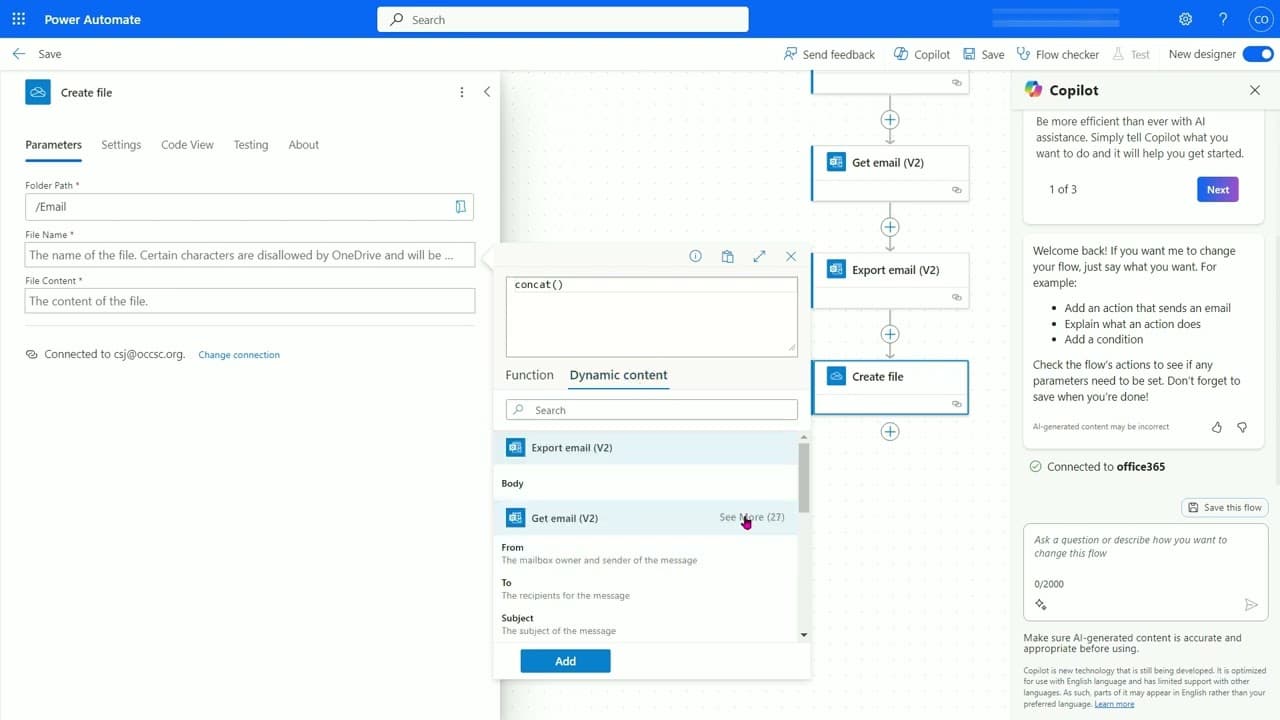Open the app launcher waffle icon
The width and height of the screenshot is (1280, 720).
tap(19, 19)
